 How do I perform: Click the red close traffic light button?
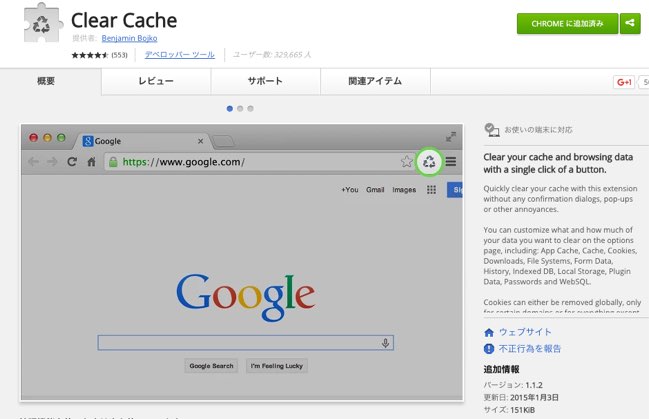click(34, 137)
